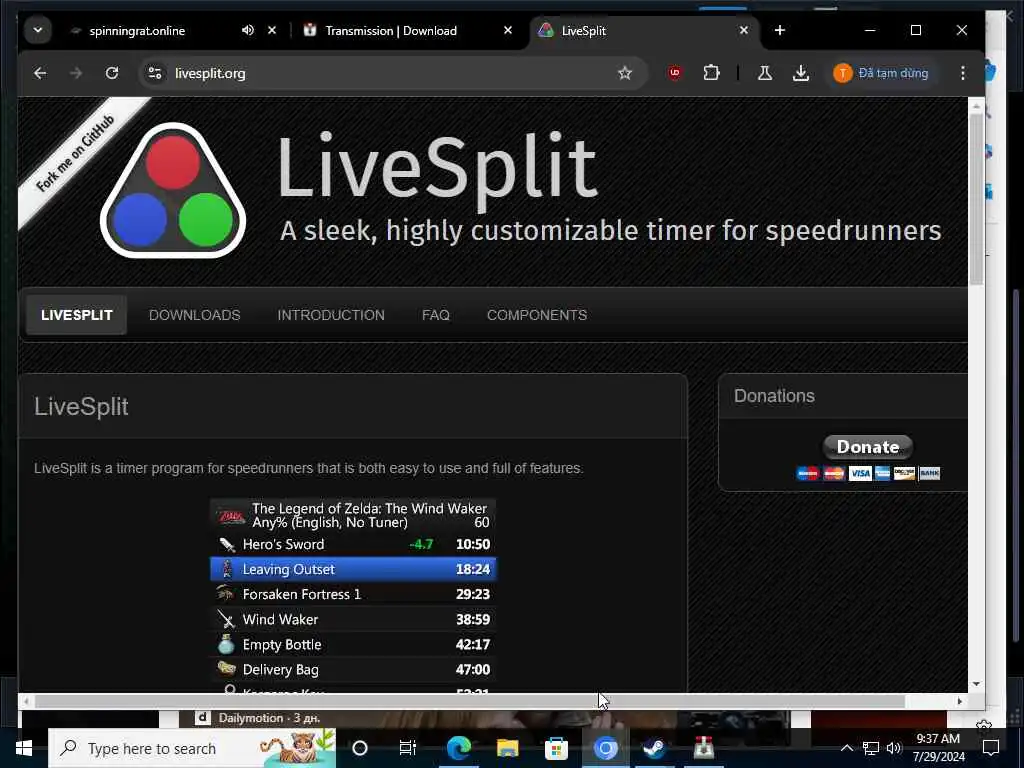1024x768 pixels.
Task: Close the LiveSplit tab
Action: coord(743,30)
